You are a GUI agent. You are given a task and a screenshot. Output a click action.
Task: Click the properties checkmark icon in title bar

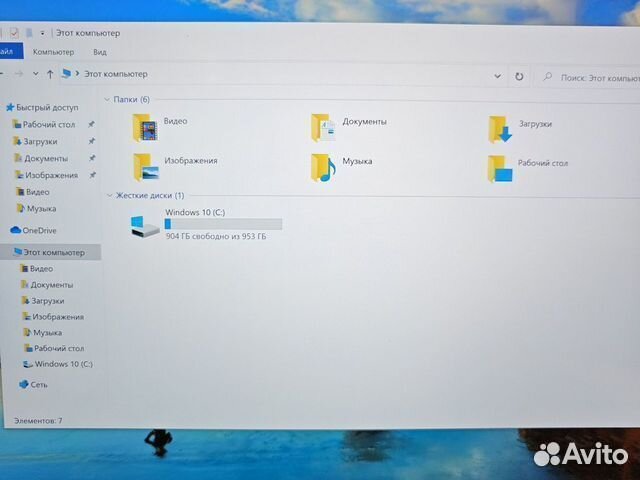[x=14, y=33]
